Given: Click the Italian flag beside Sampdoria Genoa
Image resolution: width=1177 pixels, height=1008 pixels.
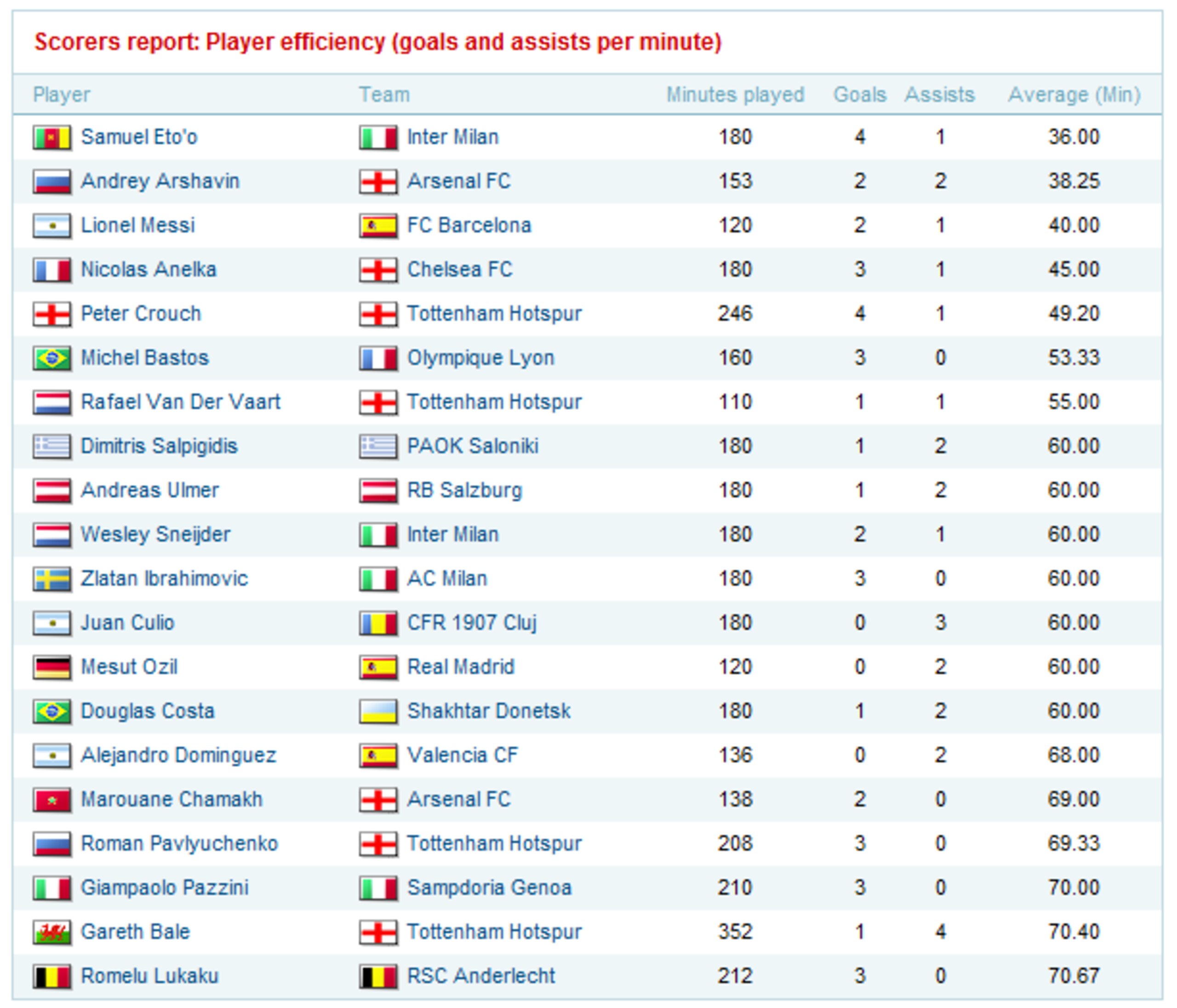Looking at the screenshot, I should (378, 889).
